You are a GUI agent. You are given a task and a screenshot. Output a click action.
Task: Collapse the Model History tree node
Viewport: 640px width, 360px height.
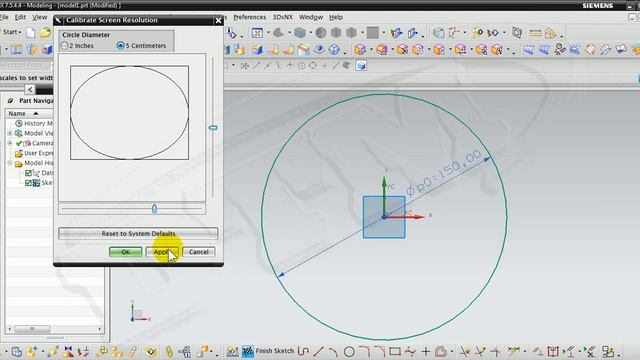pyautogui.click(x=10, y=163)
